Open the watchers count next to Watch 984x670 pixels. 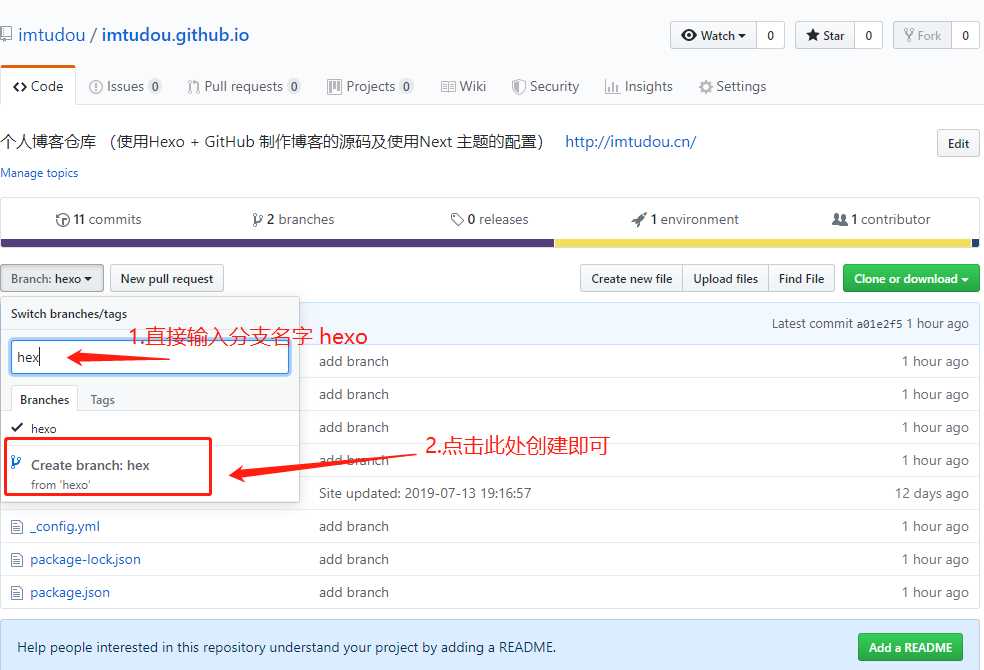coord(771,35)
